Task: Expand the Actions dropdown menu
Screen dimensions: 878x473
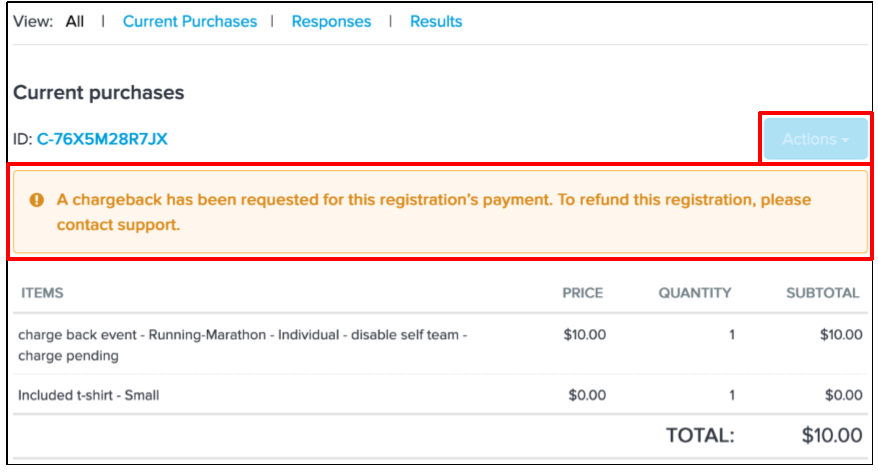Action: (814, 140)
